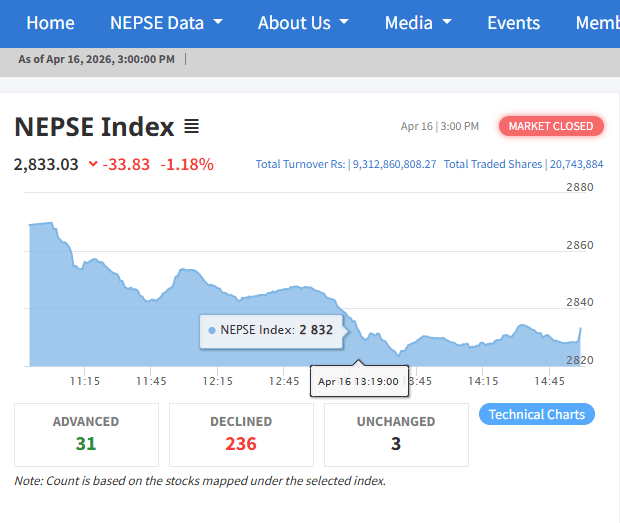Screen dimensions: 620x523
Task: Click the 2880 value axis label
Action: click(x=580, y=187)
